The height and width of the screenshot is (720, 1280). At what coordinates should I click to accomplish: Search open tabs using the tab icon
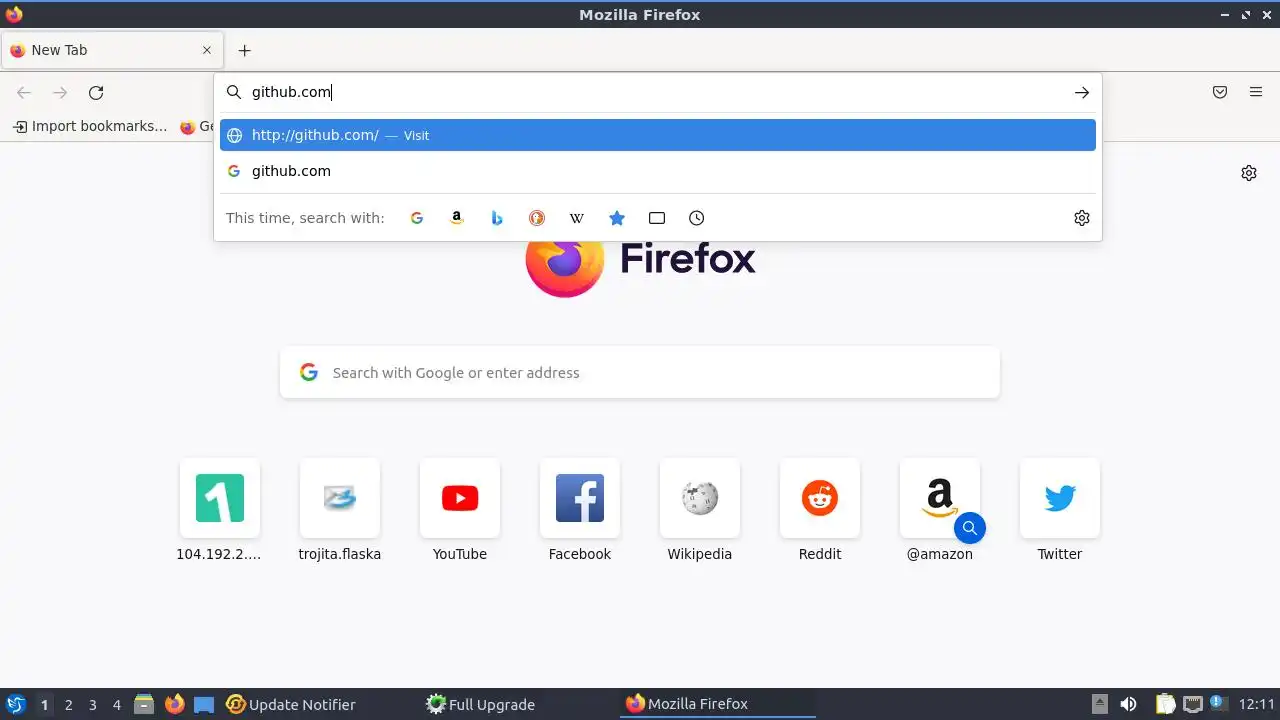pos(657,218)
